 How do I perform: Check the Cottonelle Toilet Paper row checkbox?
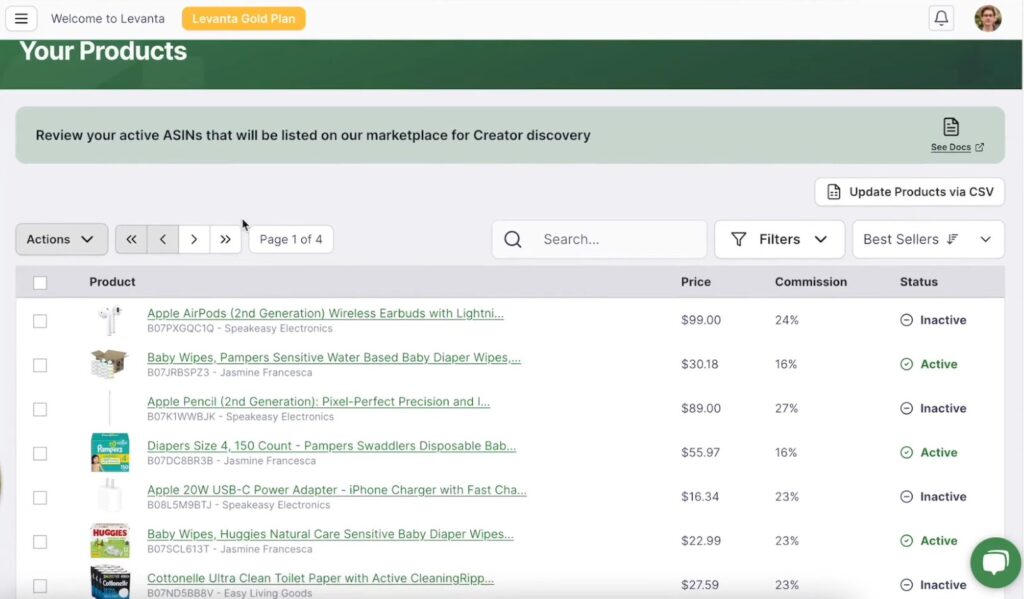40,585
